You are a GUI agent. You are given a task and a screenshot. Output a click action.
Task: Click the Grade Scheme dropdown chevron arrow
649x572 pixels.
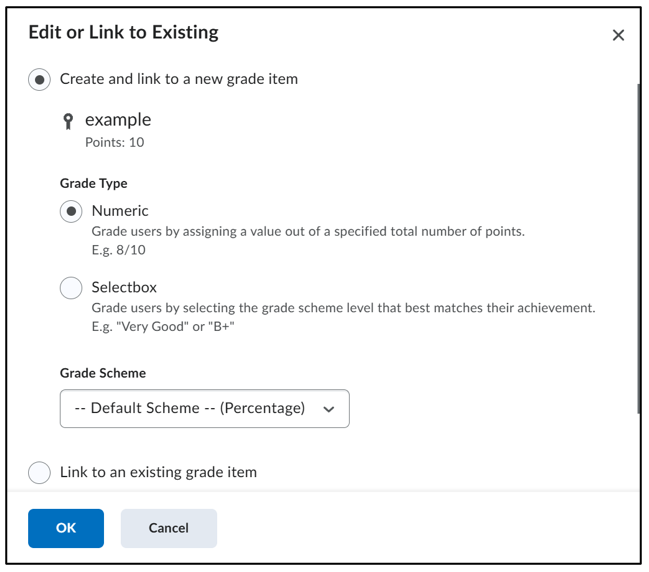[x=329, y=409]
